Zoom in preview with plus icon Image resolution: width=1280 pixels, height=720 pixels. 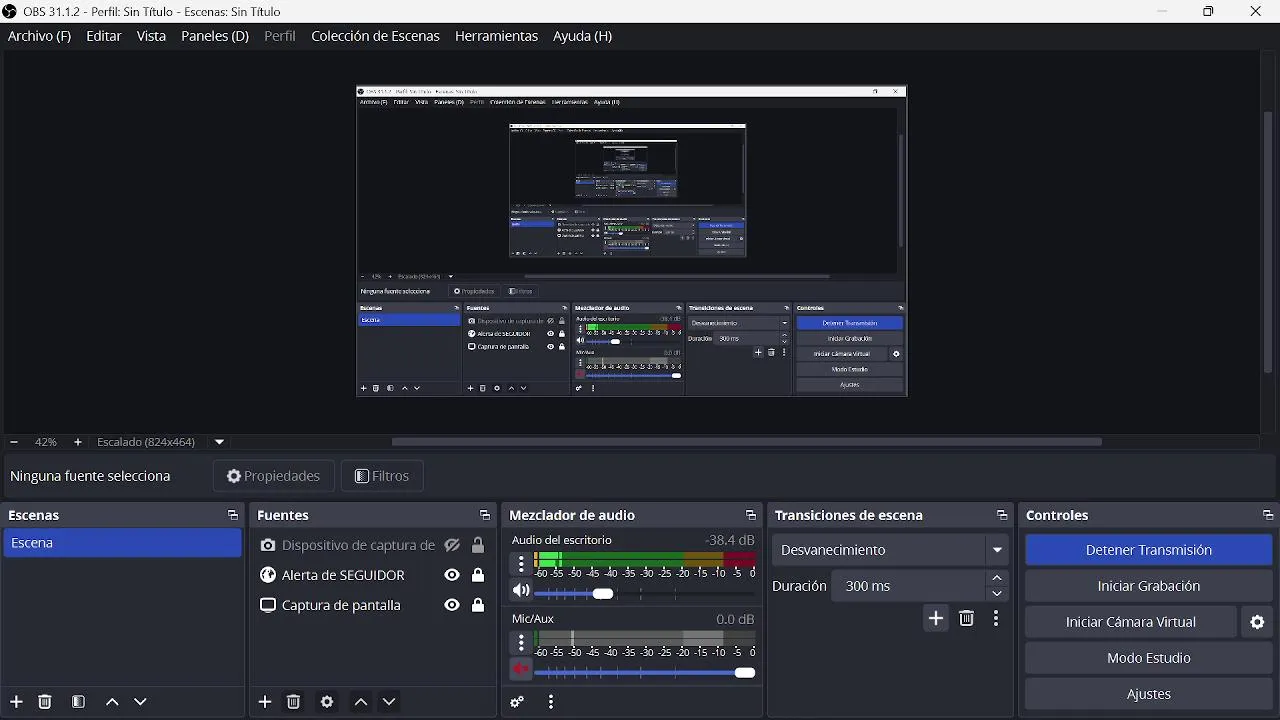point(78,442)
